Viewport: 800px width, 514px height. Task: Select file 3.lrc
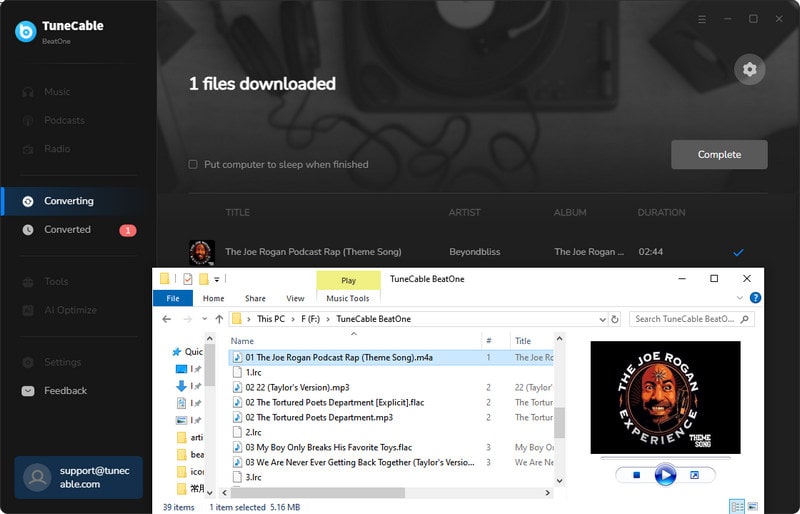tap(253, 477)
